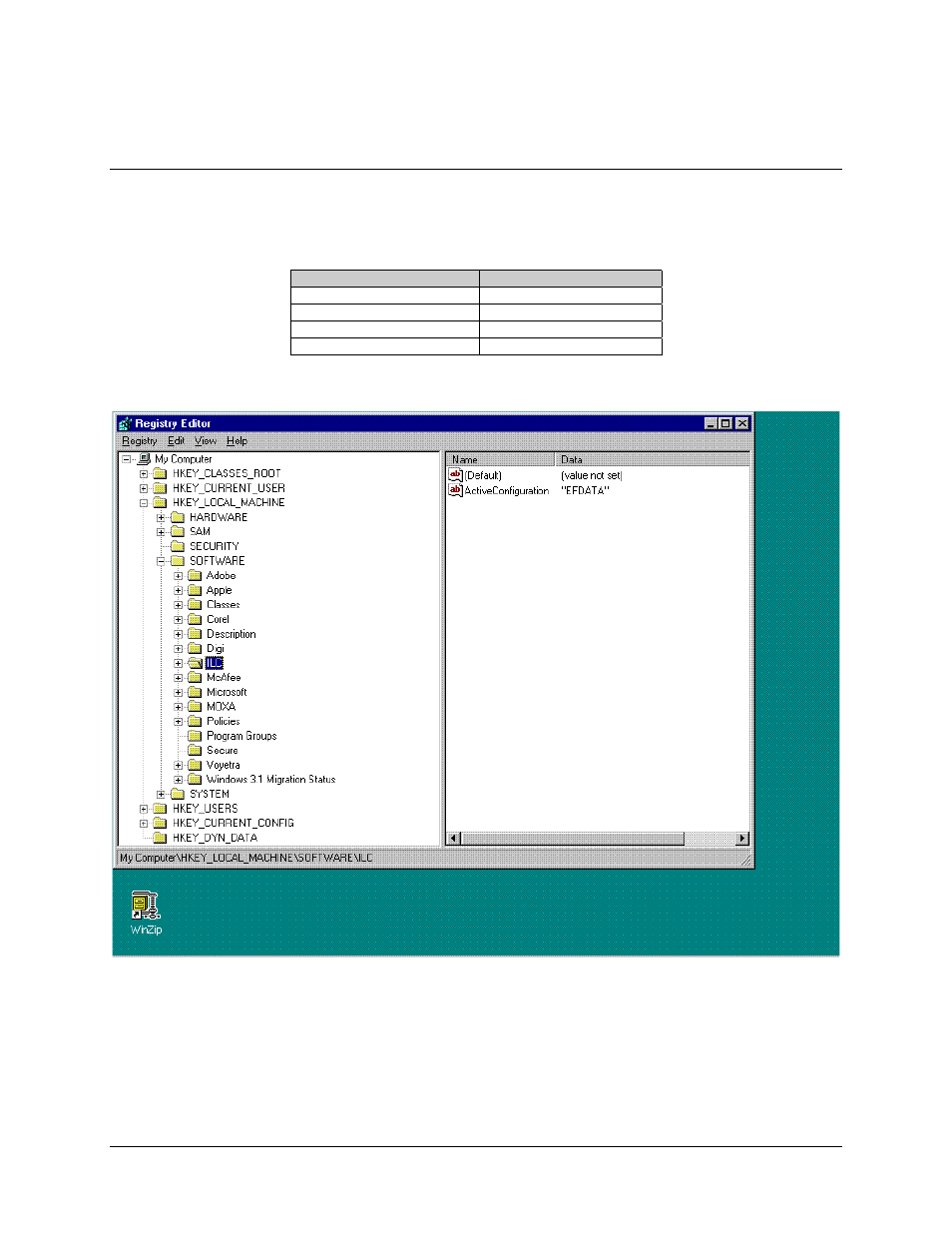The width and height of the screenshot is (952, 1233).
Task: Click the "EFDATA" data entry
Action: pyautogui.click(x=585, y=491)
